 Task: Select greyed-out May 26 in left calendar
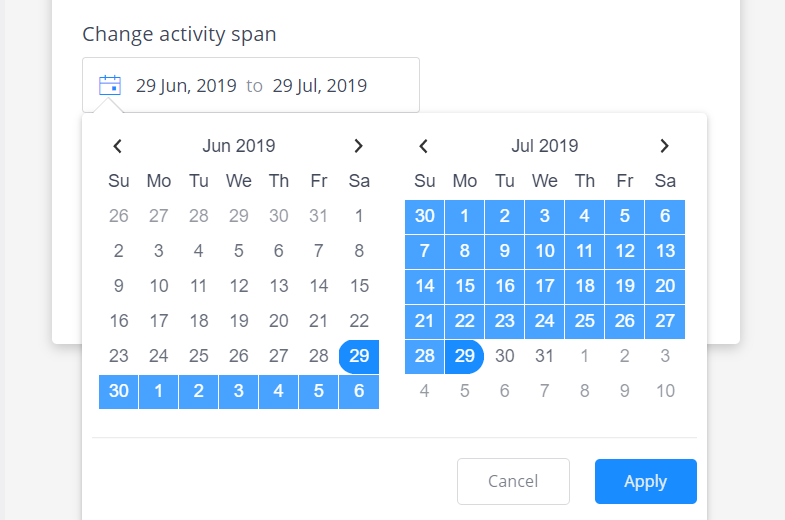point(119,216)
